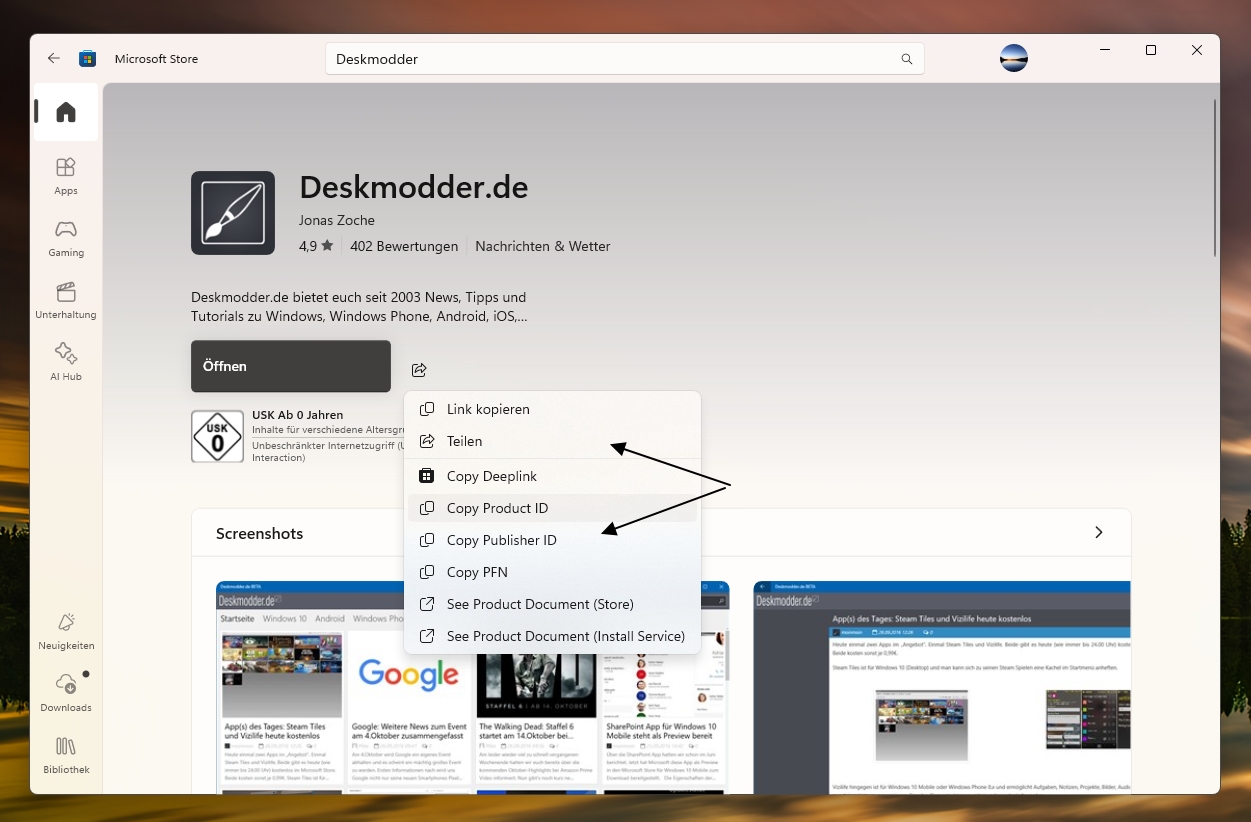Choose Teilen in the context menu
1251x822 pixels.
point(552,441)
